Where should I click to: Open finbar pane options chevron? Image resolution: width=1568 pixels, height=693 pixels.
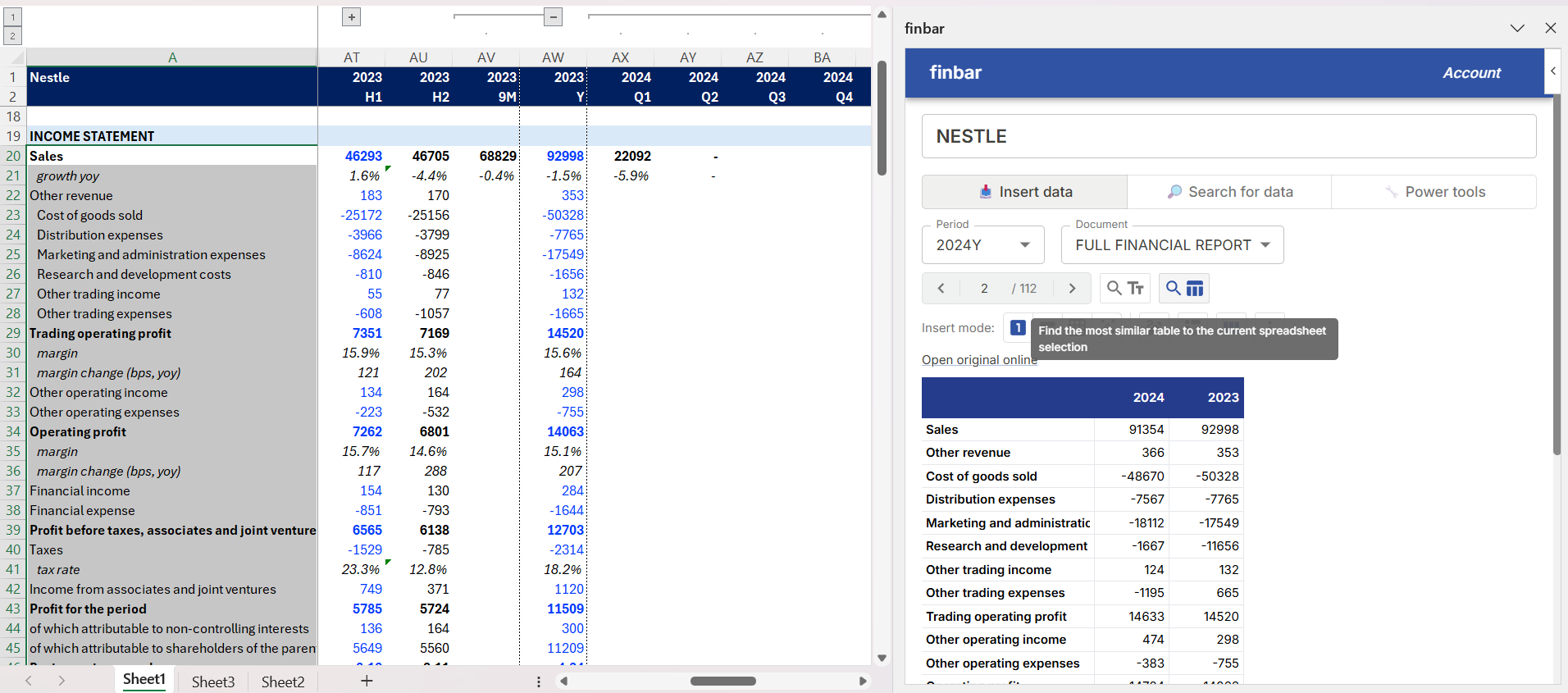(1517, 28)
